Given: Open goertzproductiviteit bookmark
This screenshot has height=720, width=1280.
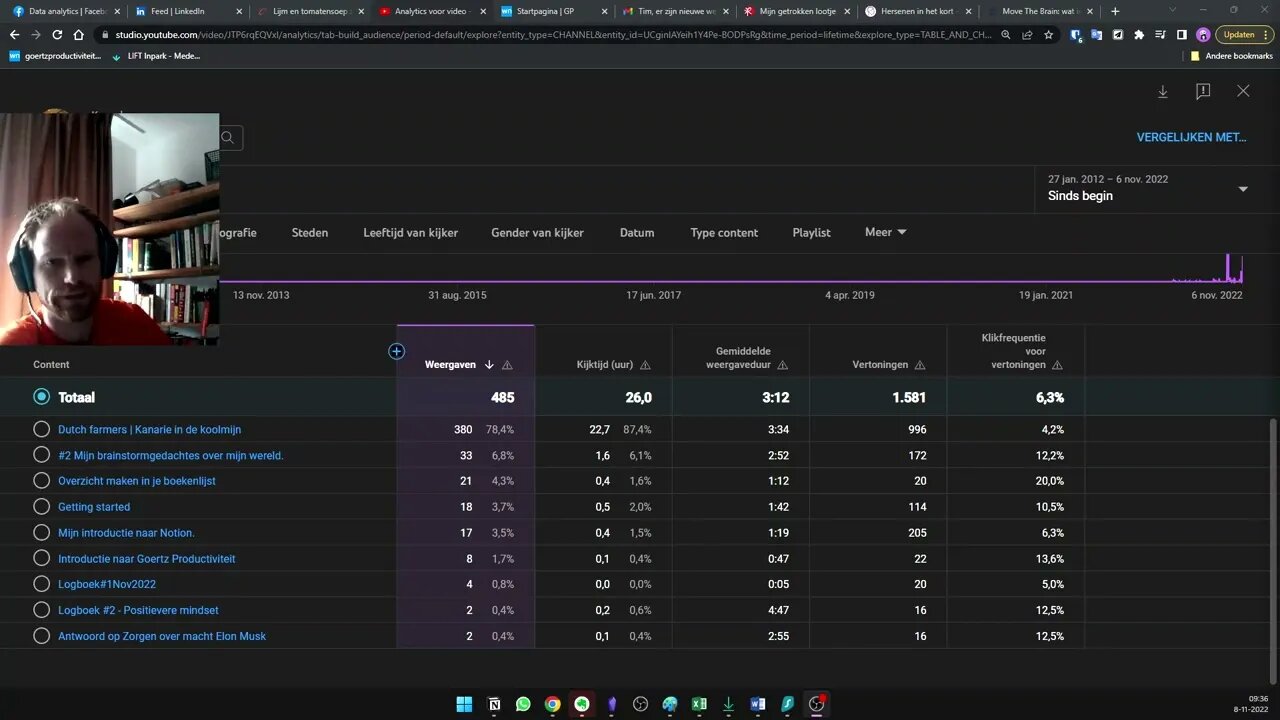Looking at the screenshot, I should (x=55, y=56).
